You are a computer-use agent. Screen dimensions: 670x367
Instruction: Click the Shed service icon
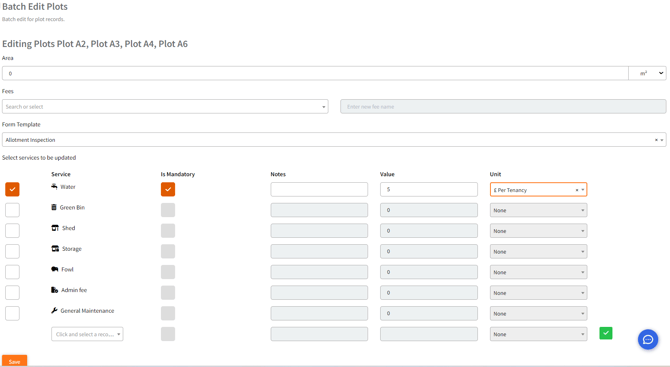point(55,228)
